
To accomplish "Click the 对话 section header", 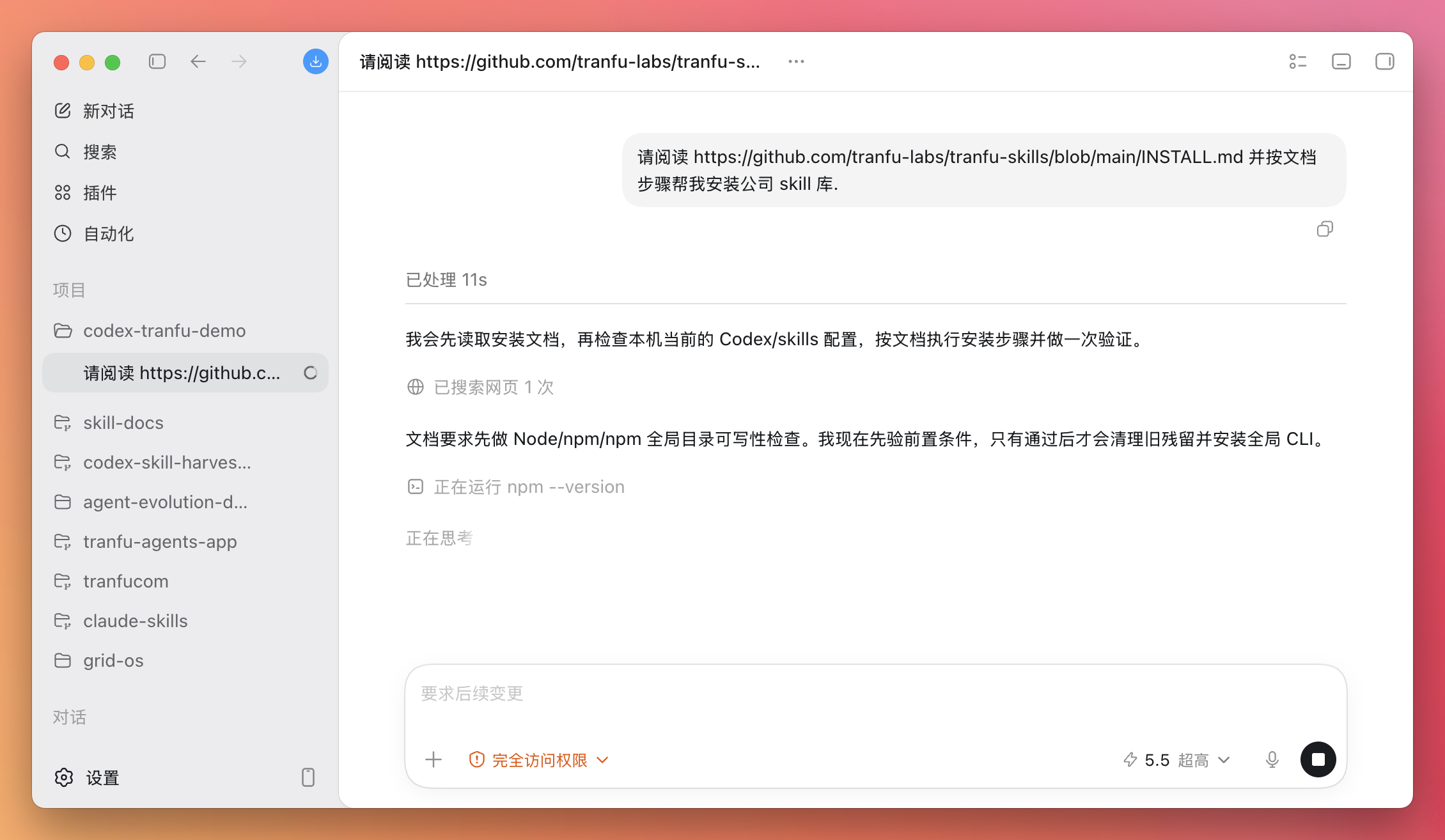I will pyautogui.click(x=69, y=717).
